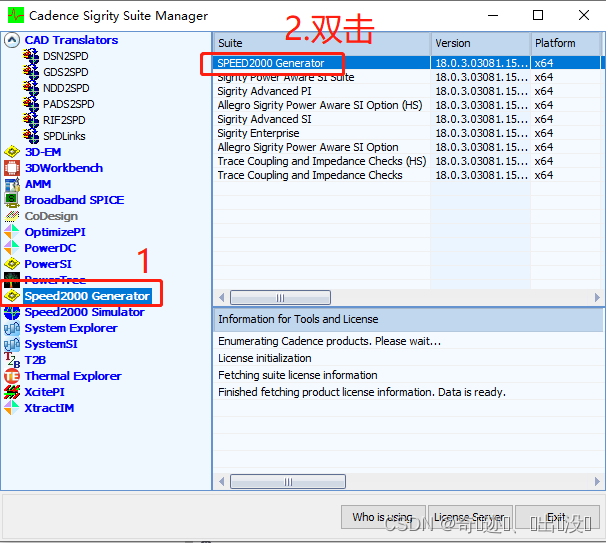Click the Speed2000 Generator icon
The image size is (606, 543).
(x=12, y=296)
